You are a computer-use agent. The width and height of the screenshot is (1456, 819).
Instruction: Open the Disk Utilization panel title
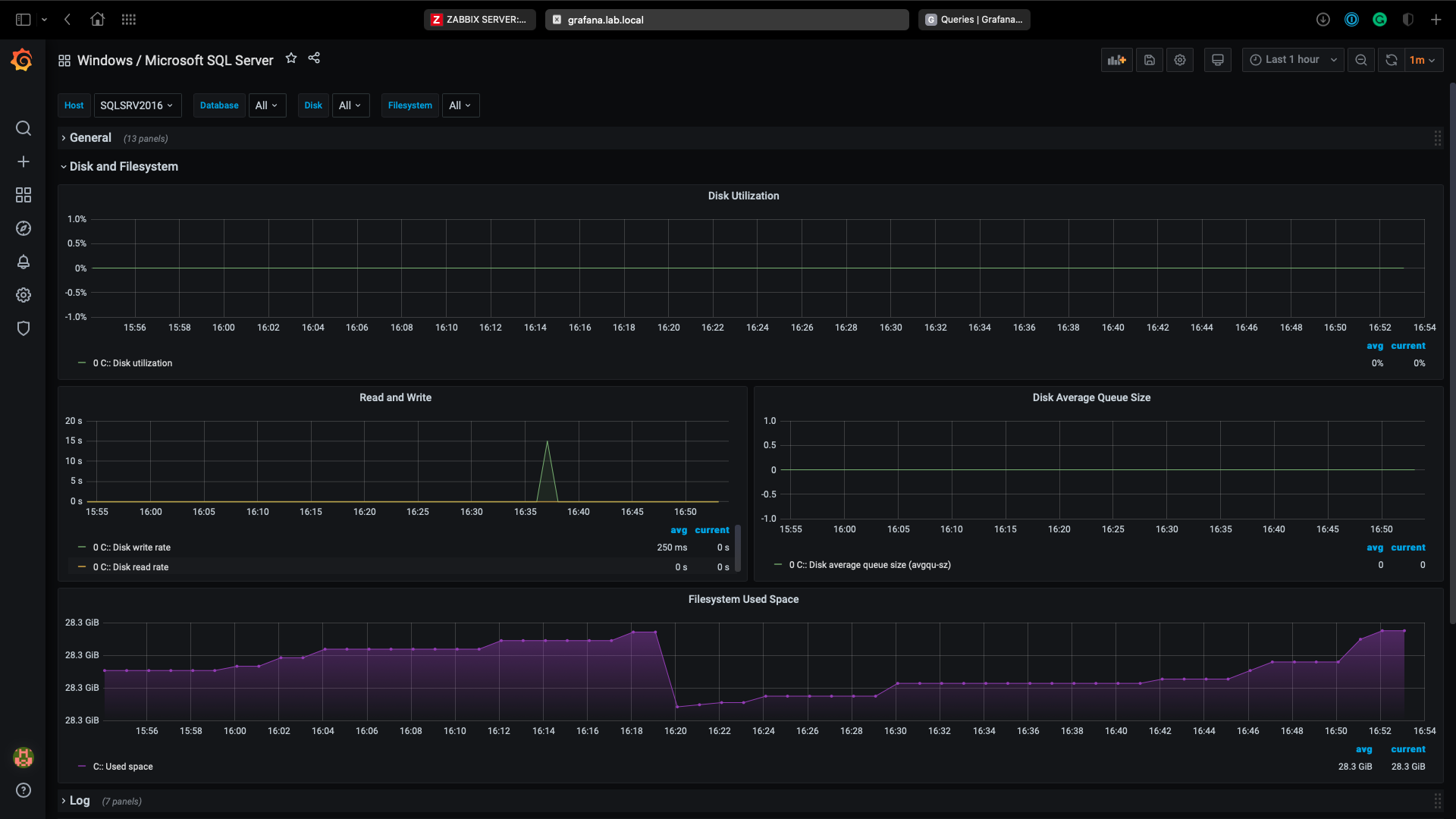(x=743, y=196)
